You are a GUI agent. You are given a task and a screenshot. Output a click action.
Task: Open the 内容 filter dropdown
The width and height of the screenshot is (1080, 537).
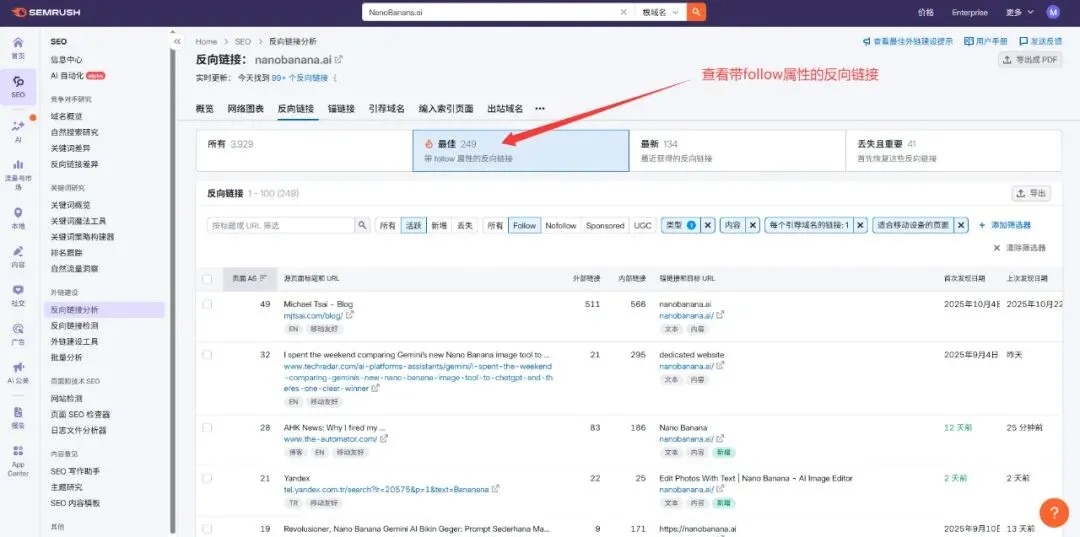pos(732,225)
